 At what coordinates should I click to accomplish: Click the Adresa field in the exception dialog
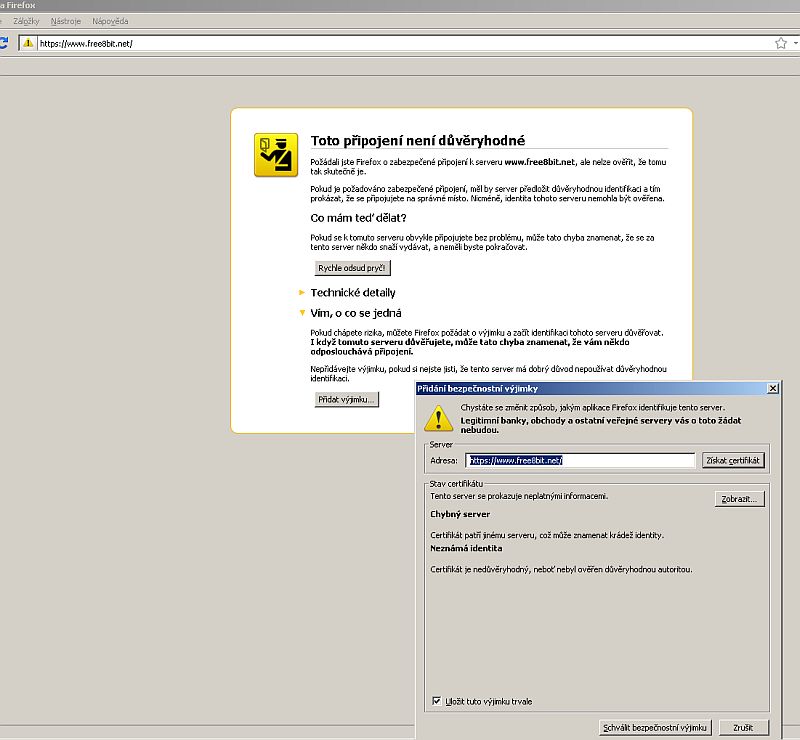coord(580,460)
